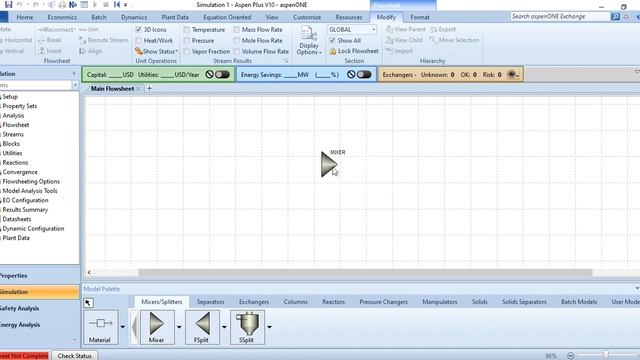This screenshot has width=640, height=360.
Task: Open the navigation pane filter dropdown
Action: pos(75,85)
